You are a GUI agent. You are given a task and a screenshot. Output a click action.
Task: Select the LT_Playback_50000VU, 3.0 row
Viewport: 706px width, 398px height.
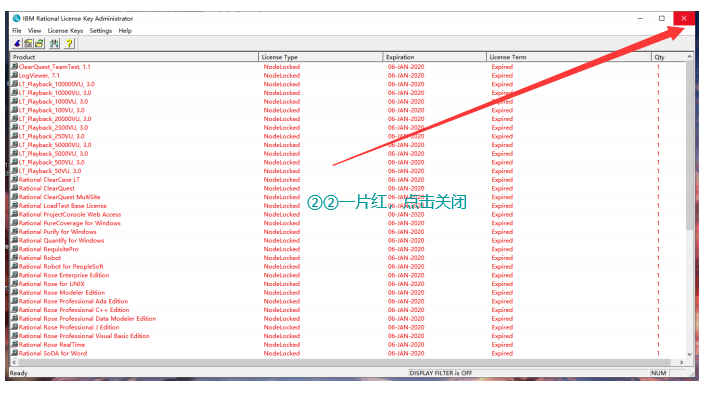click(x=348, y=145)
